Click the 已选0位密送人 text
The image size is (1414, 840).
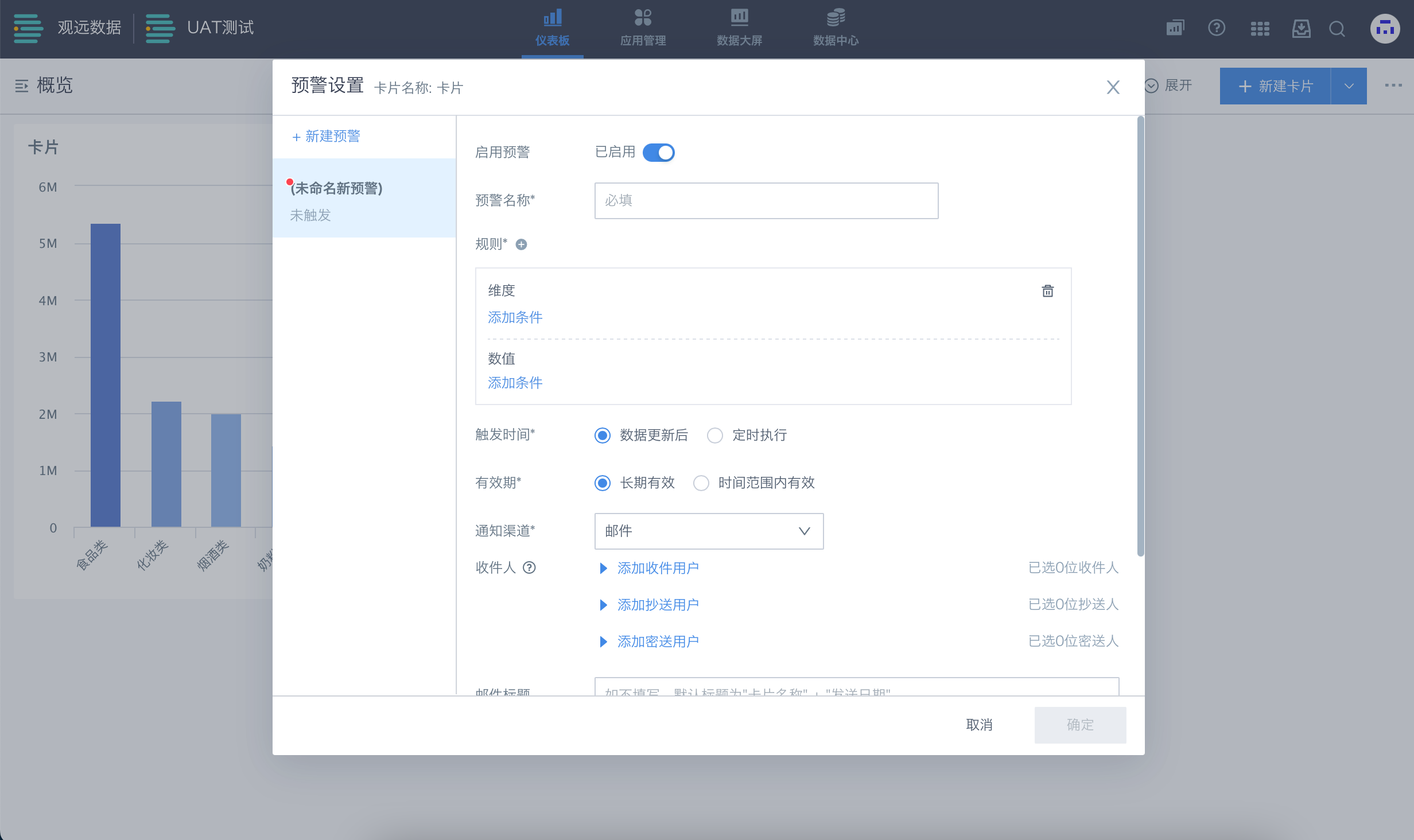click(x=1073, y=641)
